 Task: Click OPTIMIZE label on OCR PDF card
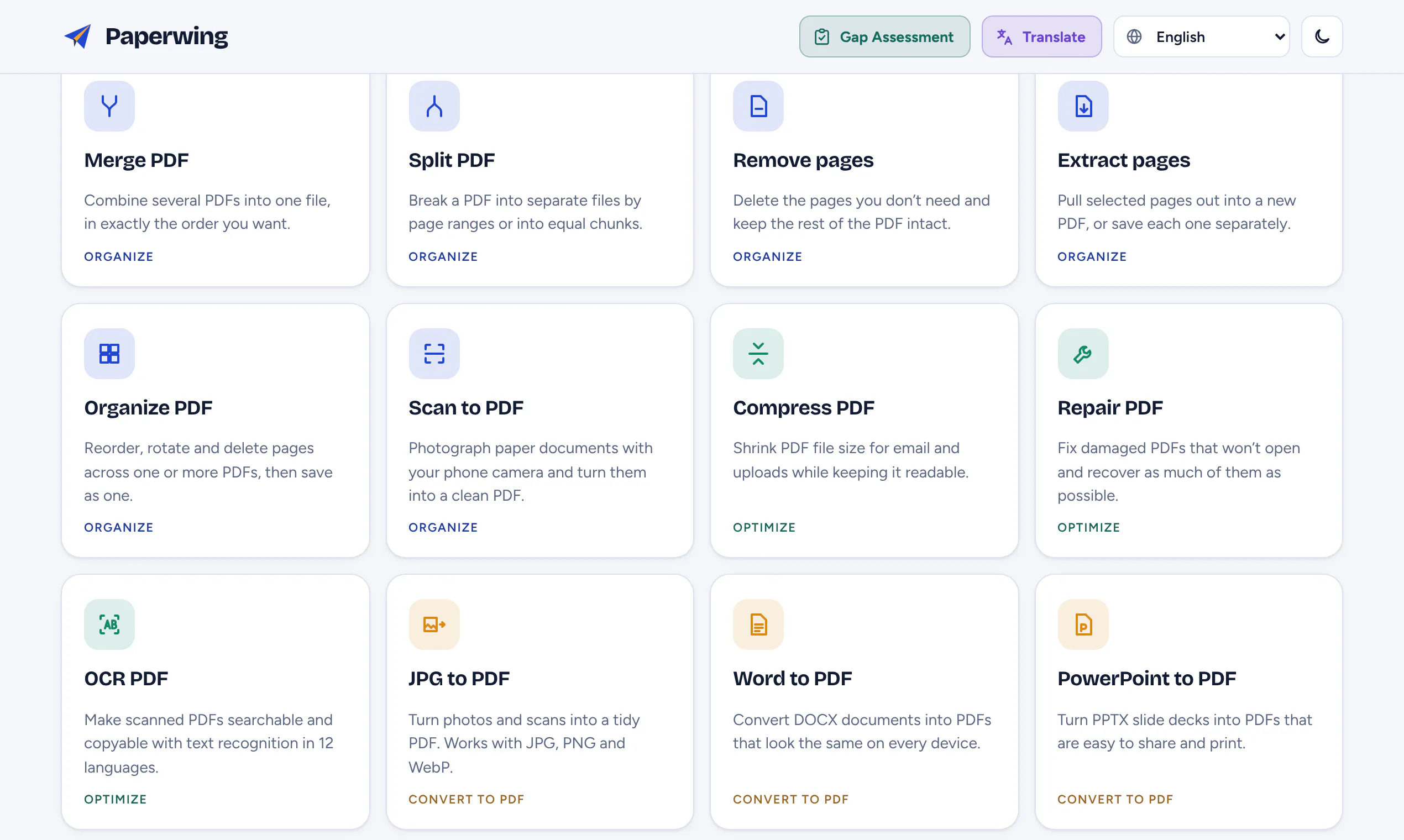(x=116, y=799)
